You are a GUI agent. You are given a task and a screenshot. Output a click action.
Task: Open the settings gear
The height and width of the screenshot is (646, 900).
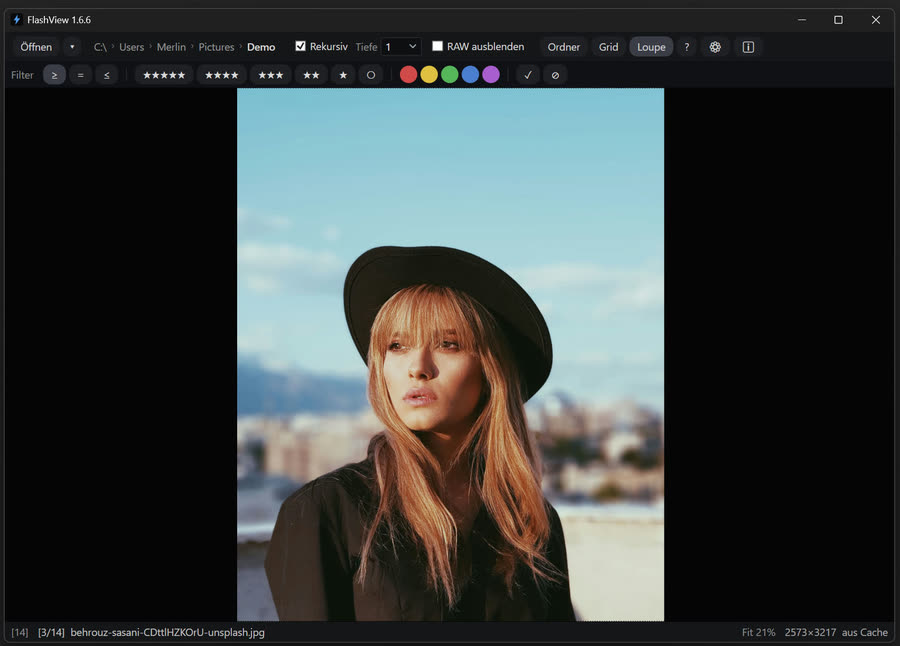714,46
